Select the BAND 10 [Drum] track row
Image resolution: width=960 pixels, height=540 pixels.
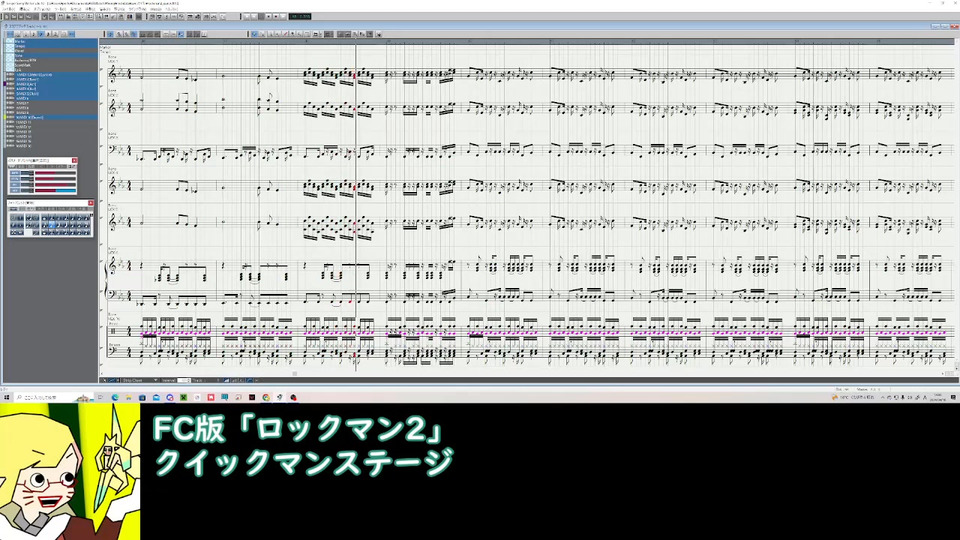[52, 118]
